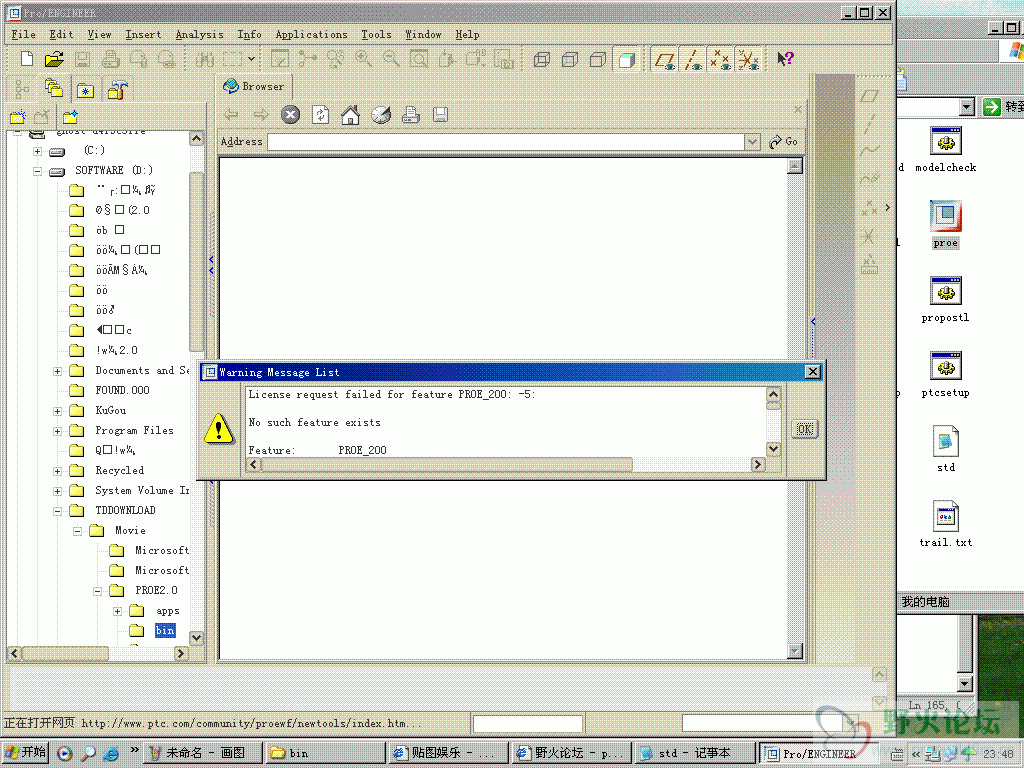Select the Shading display icon

point(626,59)
